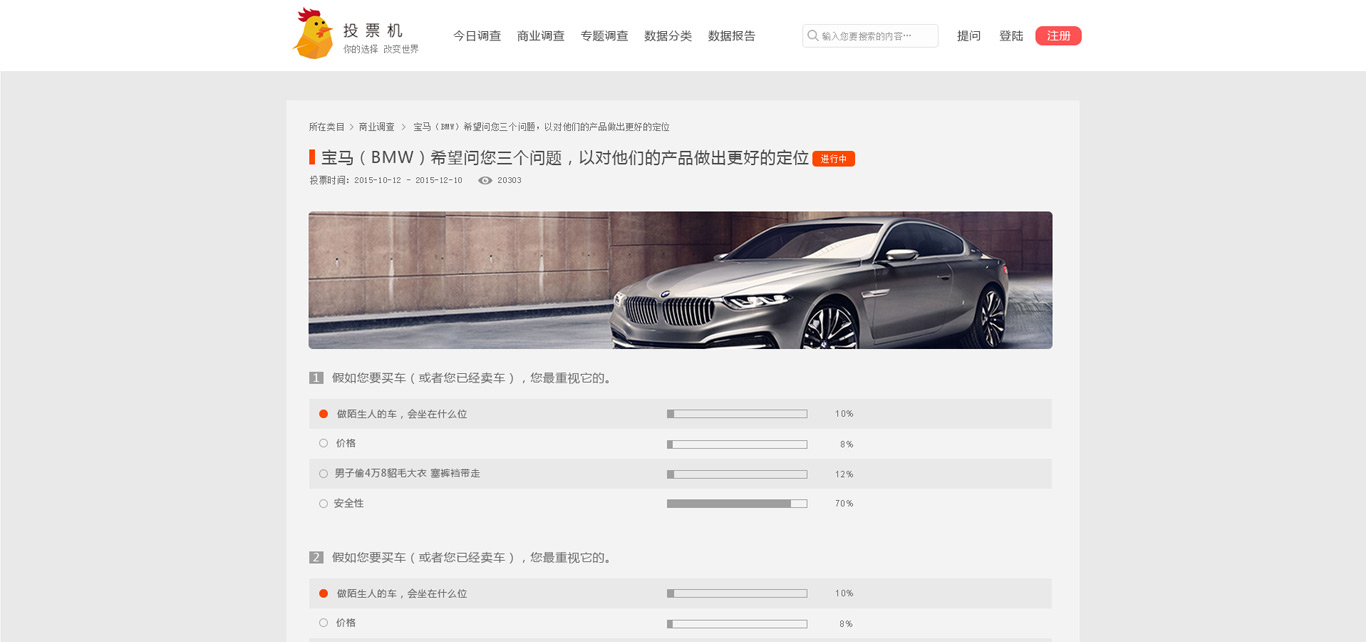Click the question 2 title text

471,557
